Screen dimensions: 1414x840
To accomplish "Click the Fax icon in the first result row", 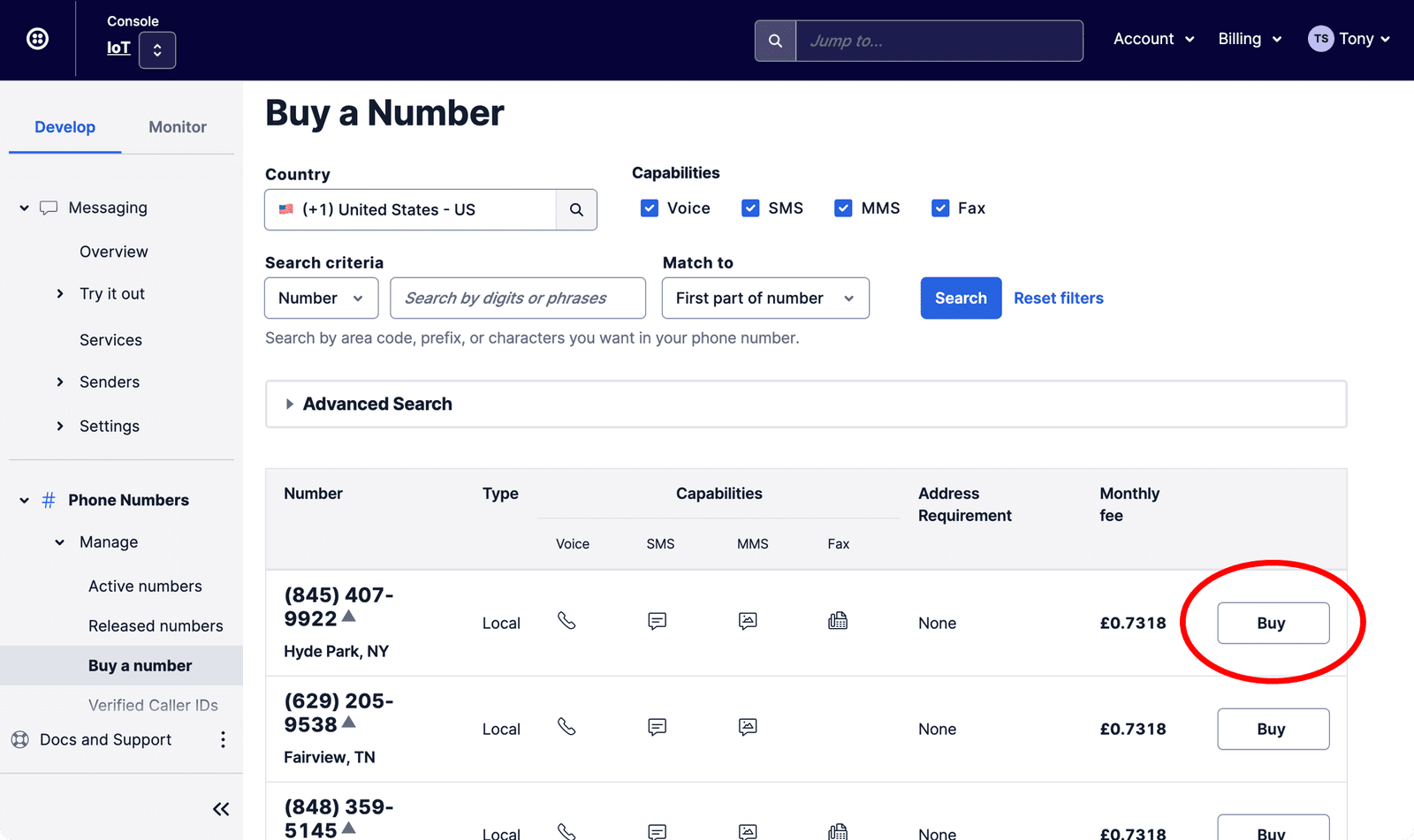I will click(838, 621).
